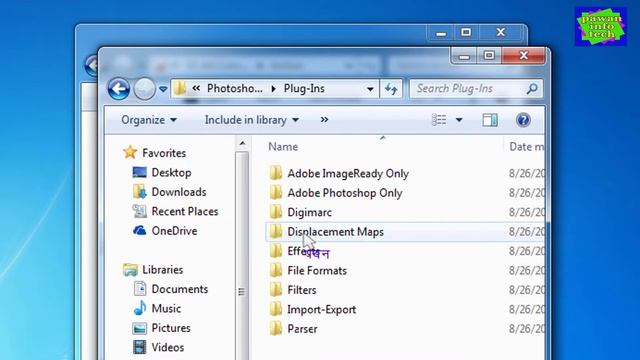Viewport: 640px width, 360px height.
Task: Sort by Date modified column header
Action: (526, 147)
